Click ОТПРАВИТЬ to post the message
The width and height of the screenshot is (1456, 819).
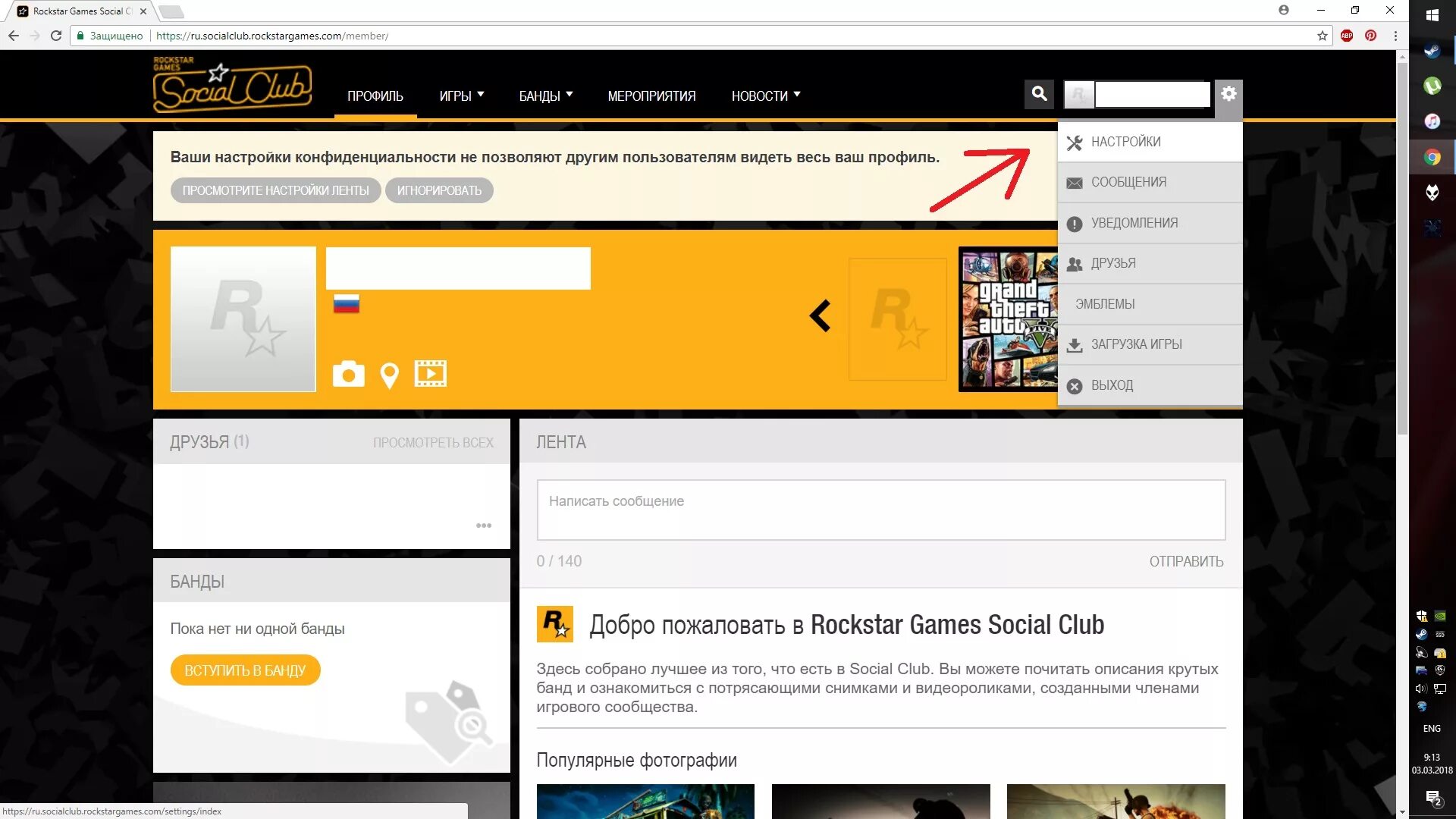(1186, 561)
